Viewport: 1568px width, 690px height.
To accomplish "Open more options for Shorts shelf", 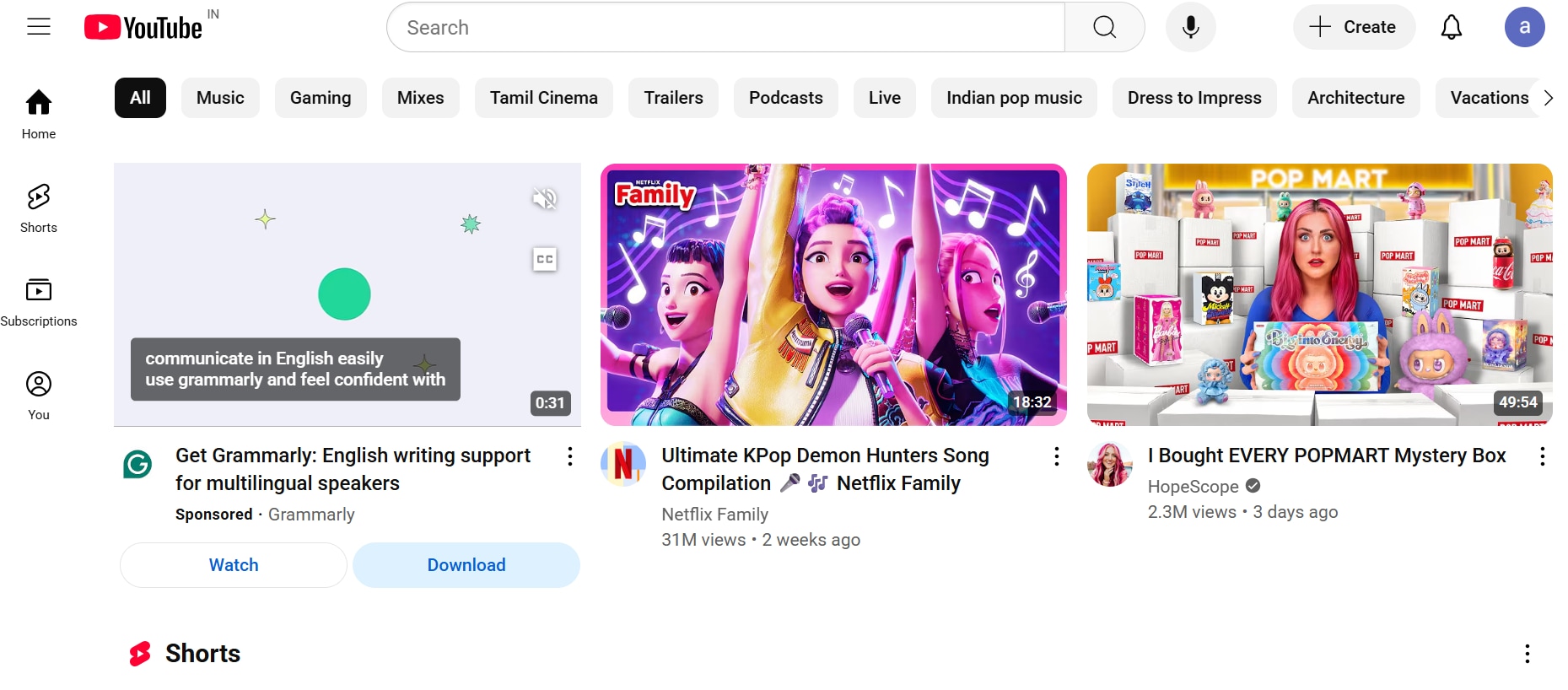I will tap(1528, 654).
